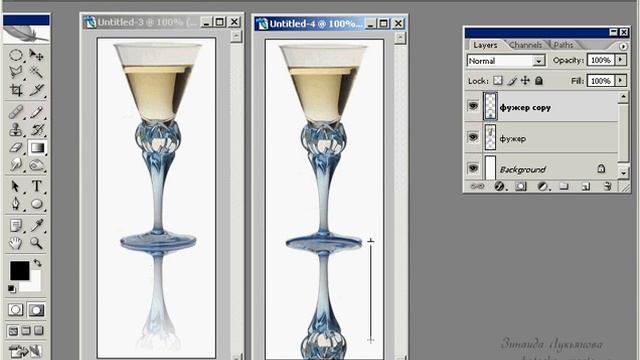Screen dimensions: 640x360
Task: Switch to Standard editing mode
Action: pos(16,310)
